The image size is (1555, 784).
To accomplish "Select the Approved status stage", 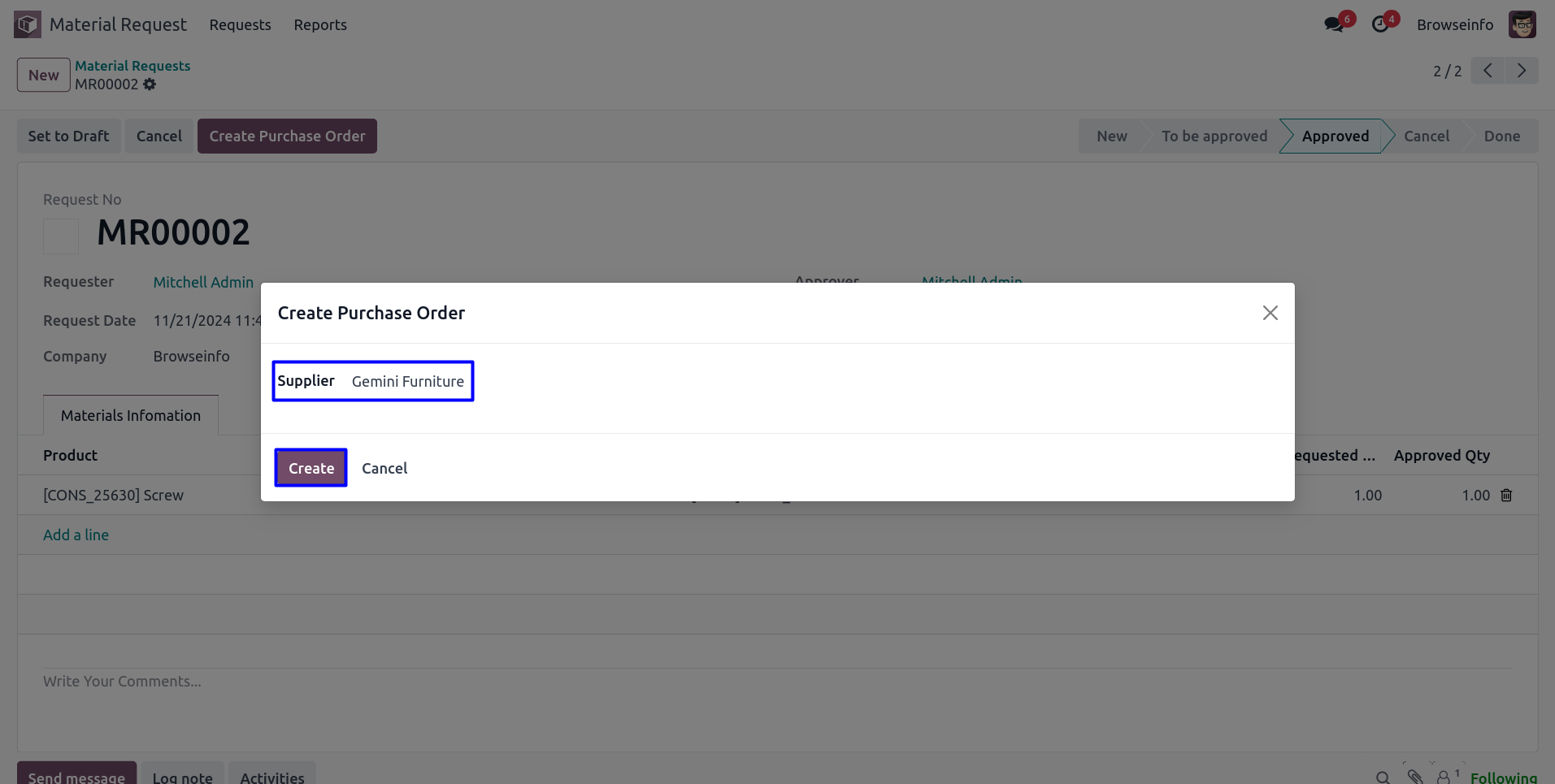I will click(1335, 136).
